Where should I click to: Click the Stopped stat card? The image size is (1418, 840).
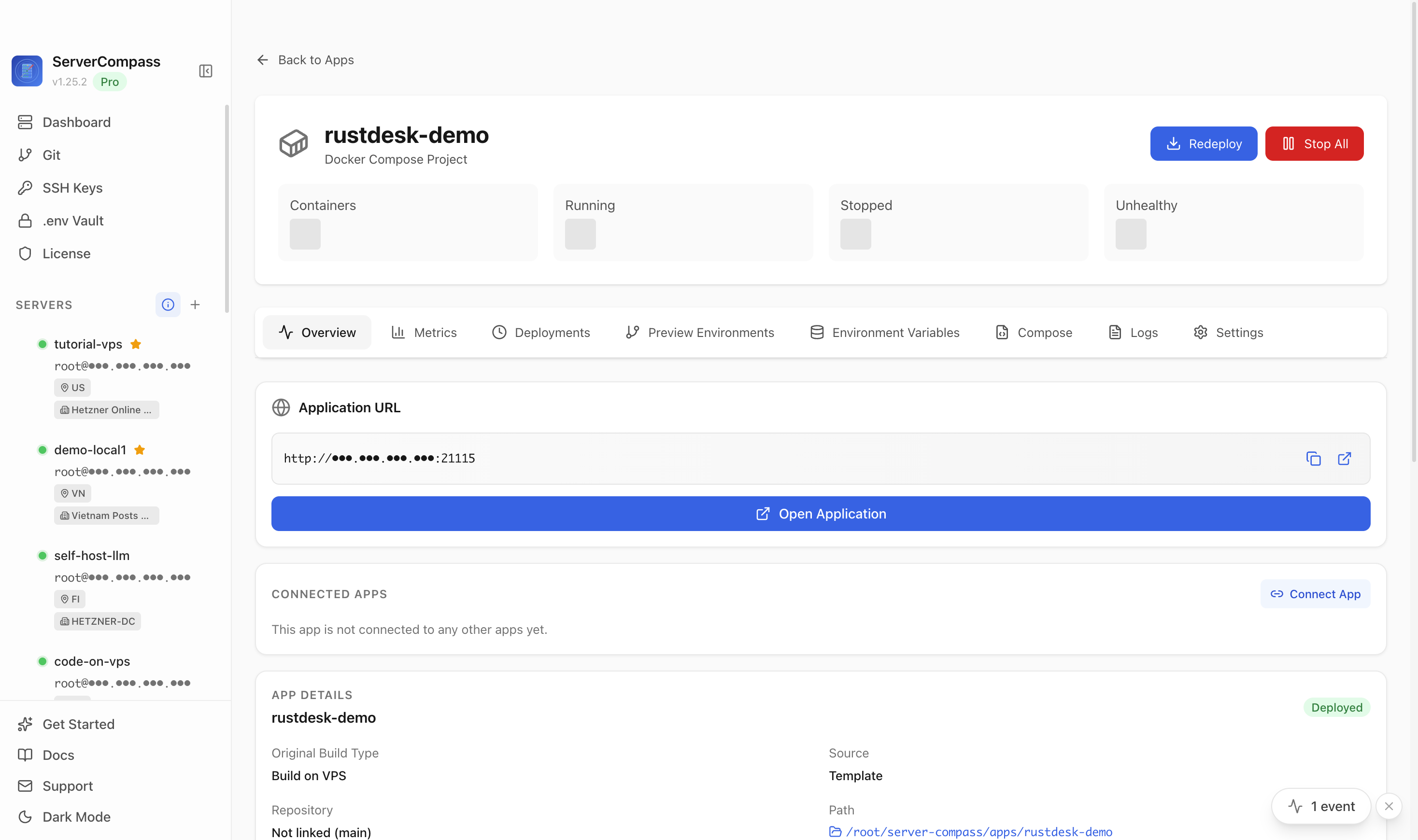point(958,223)
